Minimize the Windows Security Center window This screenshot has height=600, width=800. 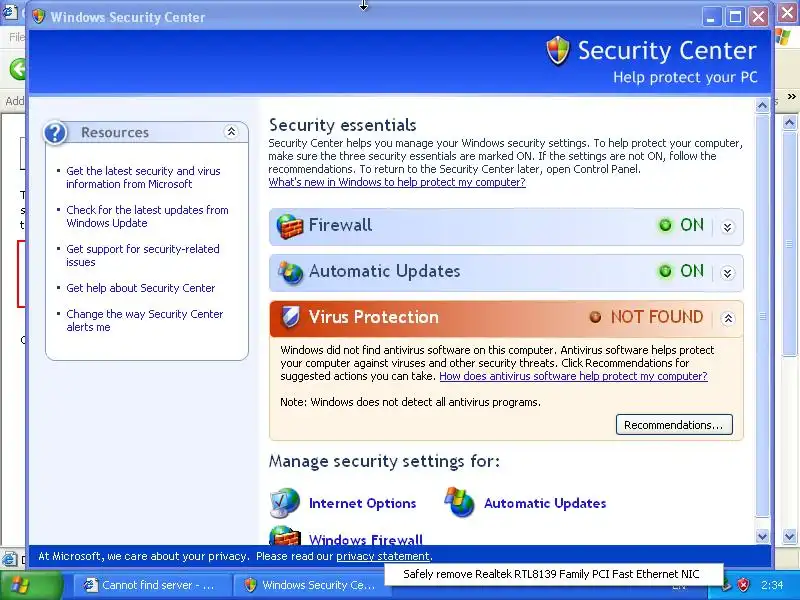(711, 17)
